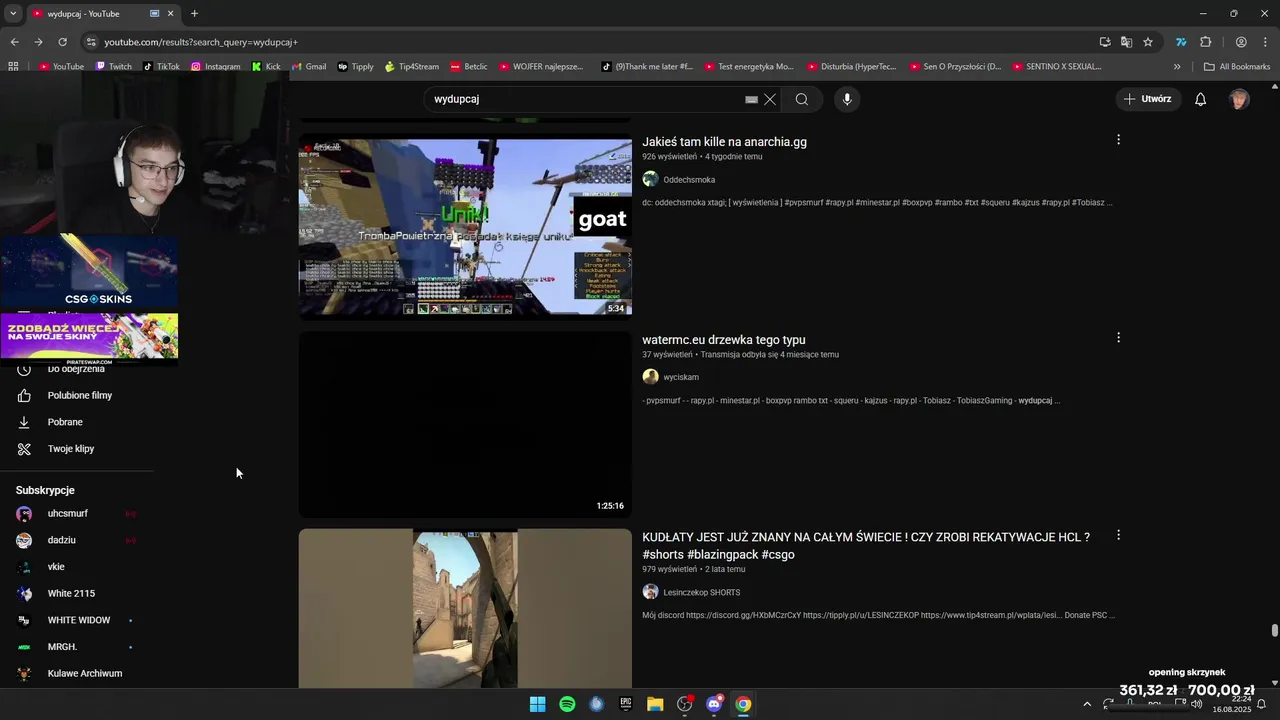Click the wyciskam channel avatar

click(650, 377)
